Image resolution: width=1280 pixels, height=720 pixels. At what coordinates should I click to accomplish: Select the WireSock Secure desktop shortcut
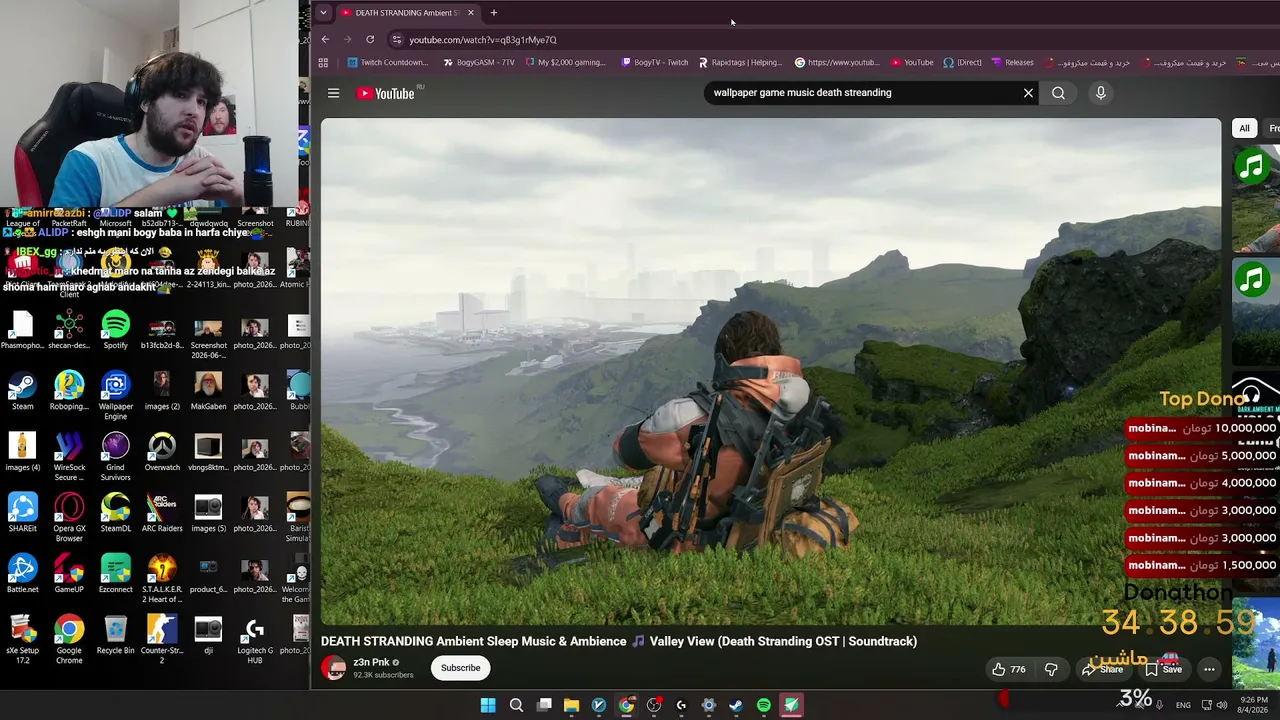click(x=69, y=456)
